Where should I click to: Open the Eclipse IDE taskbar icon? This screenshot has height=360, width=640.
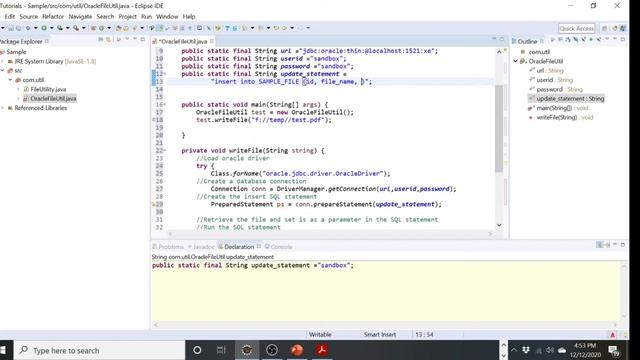point(247,350)
